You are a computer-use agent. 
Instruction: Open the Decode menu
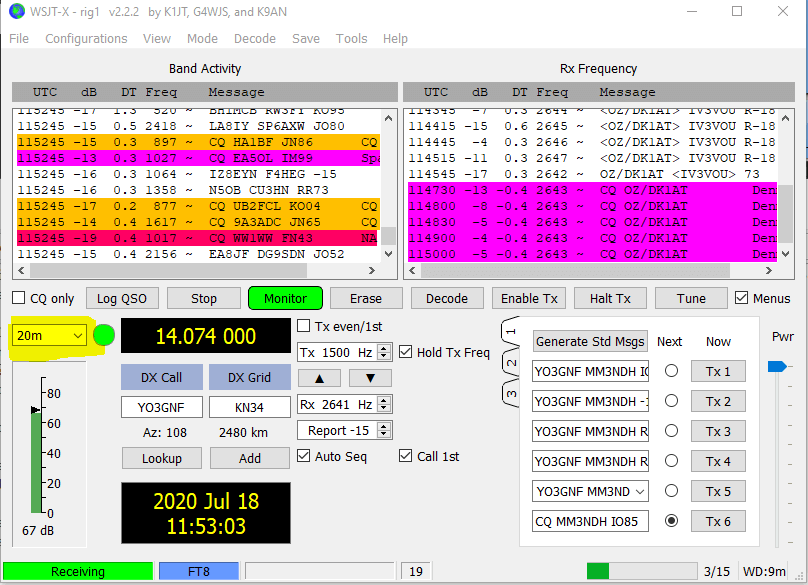tap(255, 39)
